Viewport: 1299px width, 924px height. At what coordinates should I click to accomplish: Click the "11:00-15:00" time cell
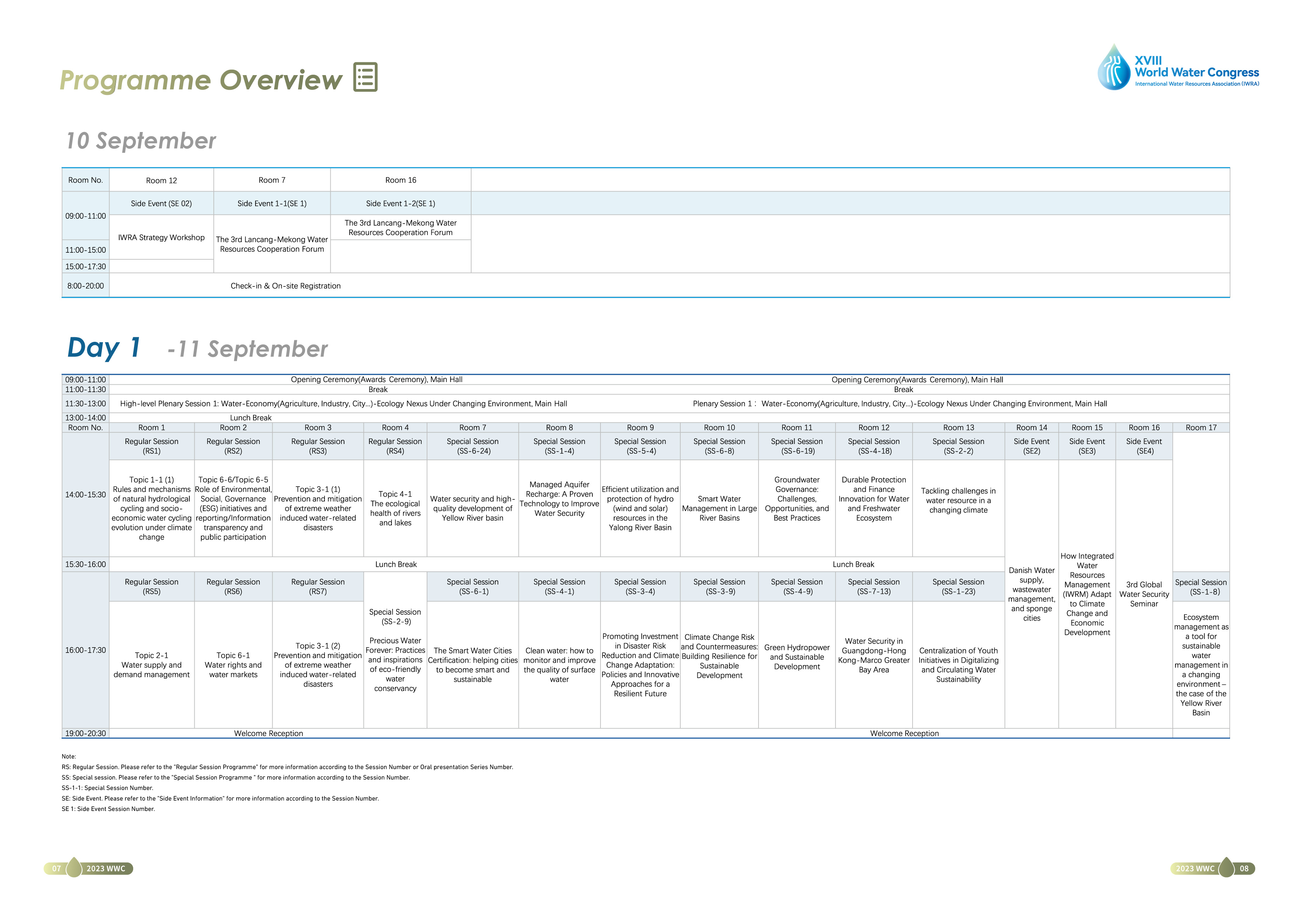click(85, 250)
